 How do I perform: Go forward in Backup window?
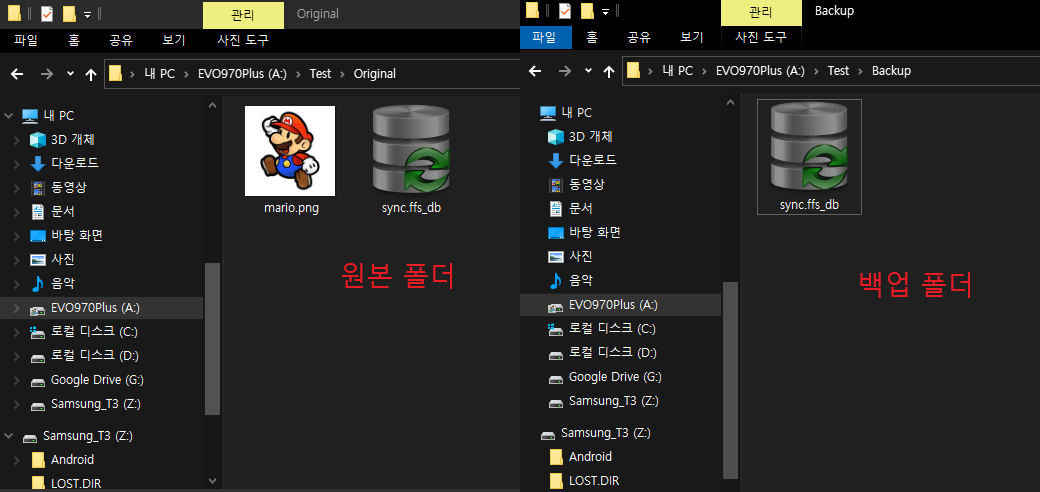pyautogui.click(x=564, y=71)
